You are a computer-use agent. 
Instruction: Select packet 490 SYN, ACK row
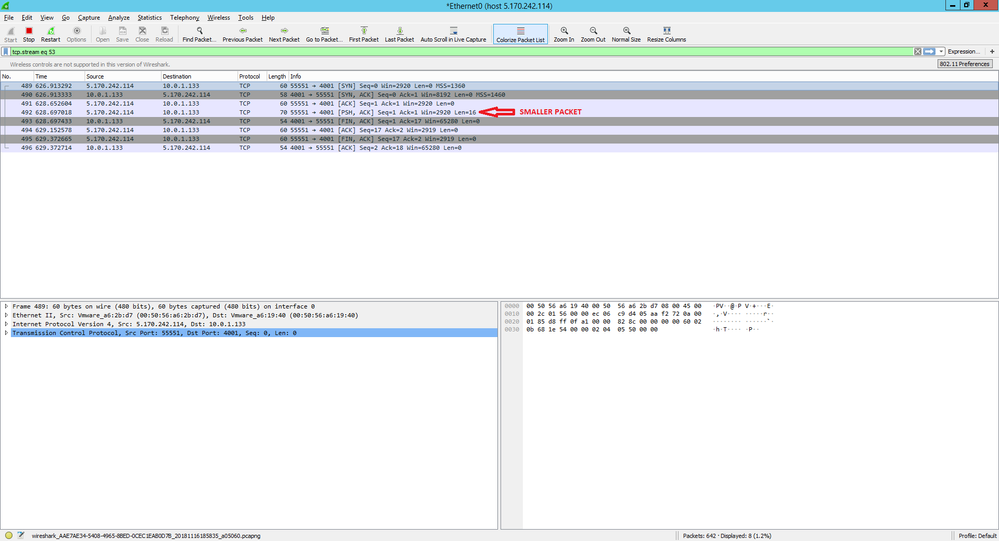500,94
